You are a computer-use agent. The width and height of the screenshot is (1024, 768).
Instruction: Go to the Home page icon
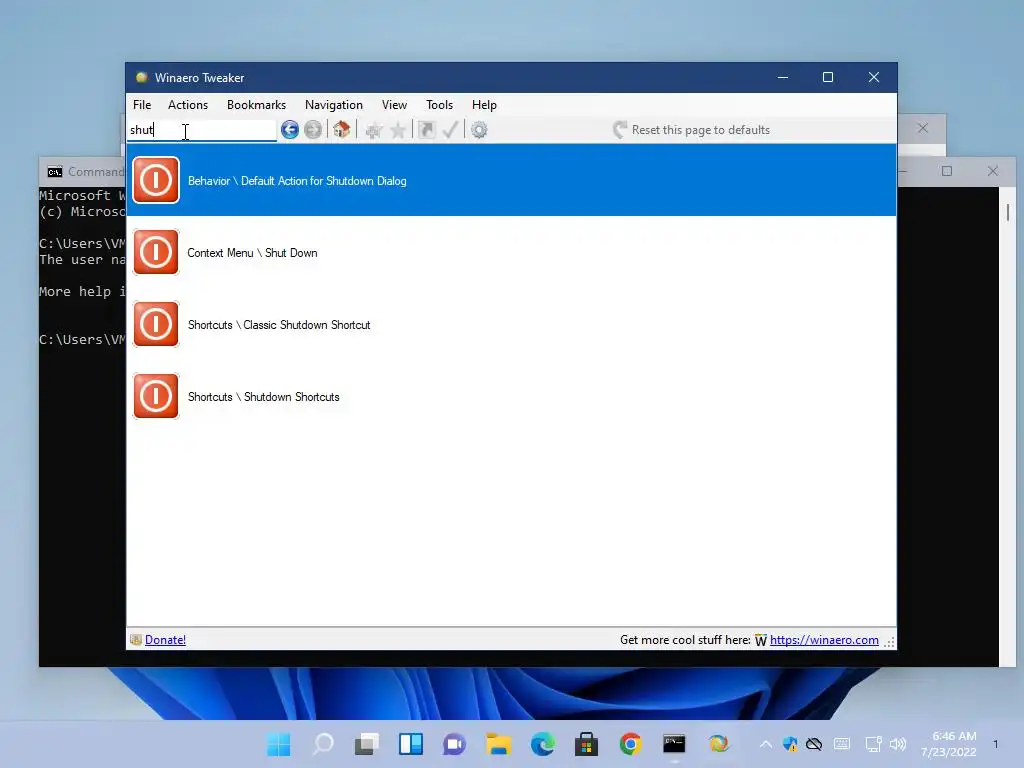pyautogui.click(x=342, y=129)
